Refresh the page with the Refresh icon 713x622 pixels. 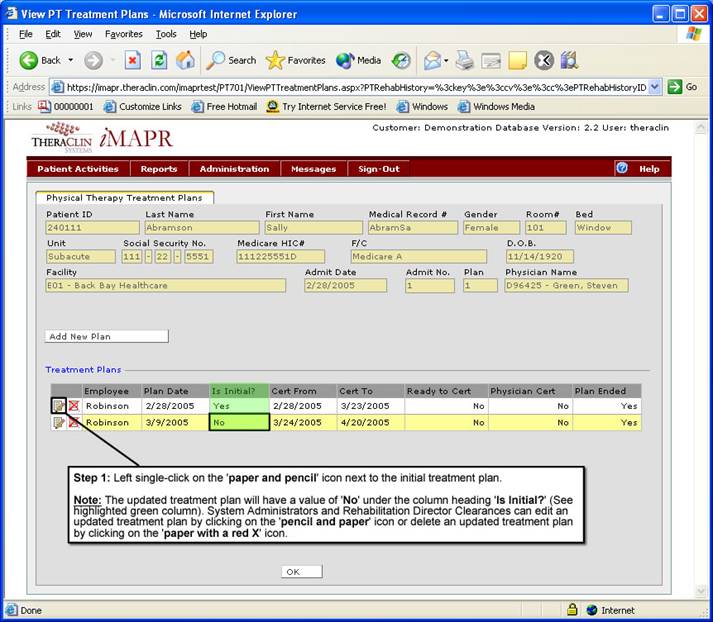159,60
